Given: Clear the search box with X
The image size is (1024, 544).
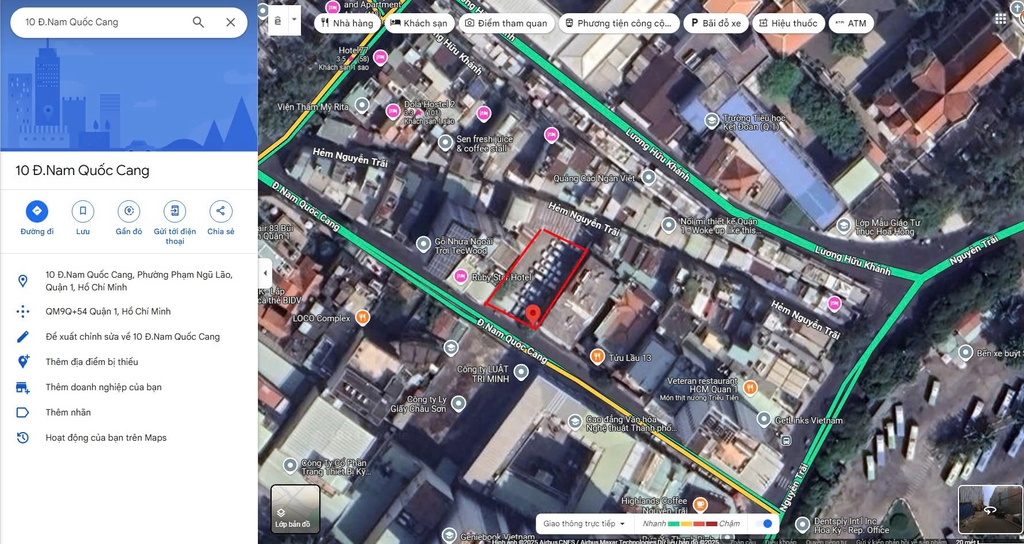Looking at the screenshot, I should [x=231, y=22].
